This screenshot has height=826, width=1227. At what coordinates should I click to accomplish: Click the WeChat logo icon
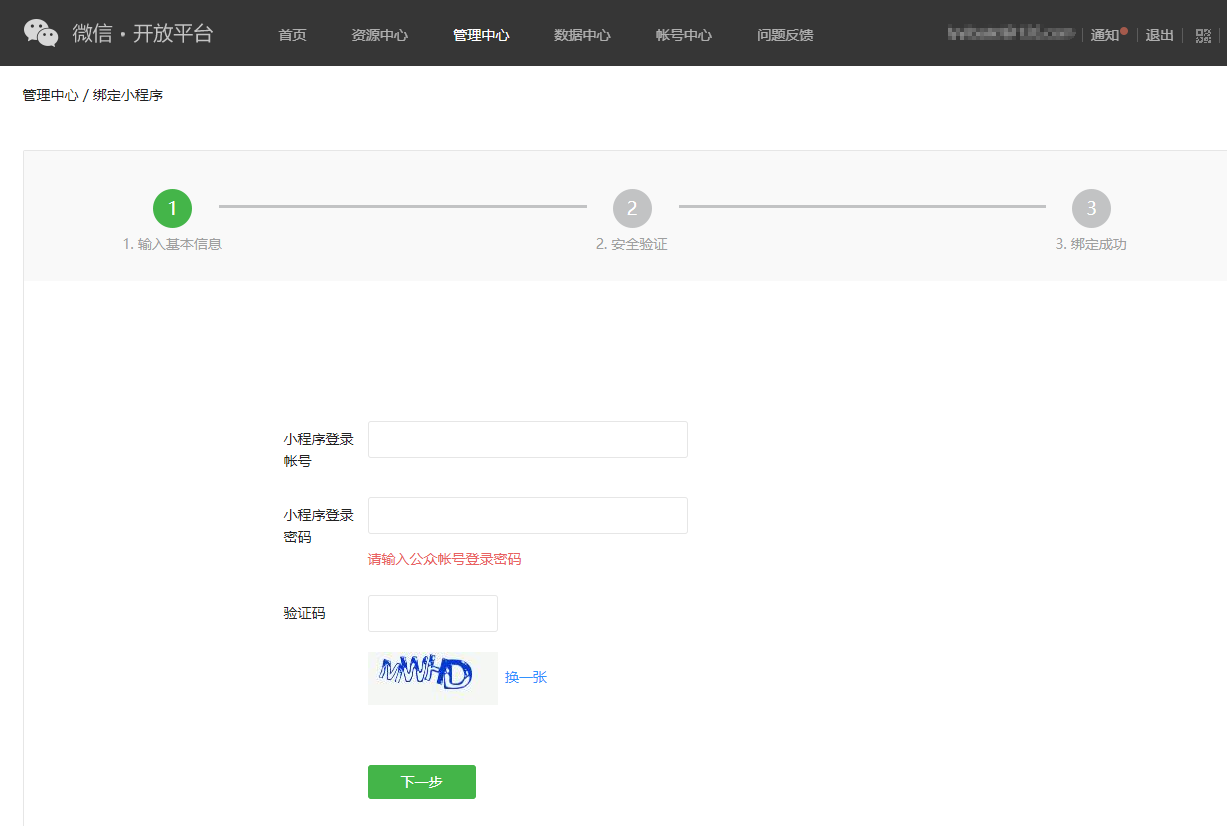(x=41, y=33)
